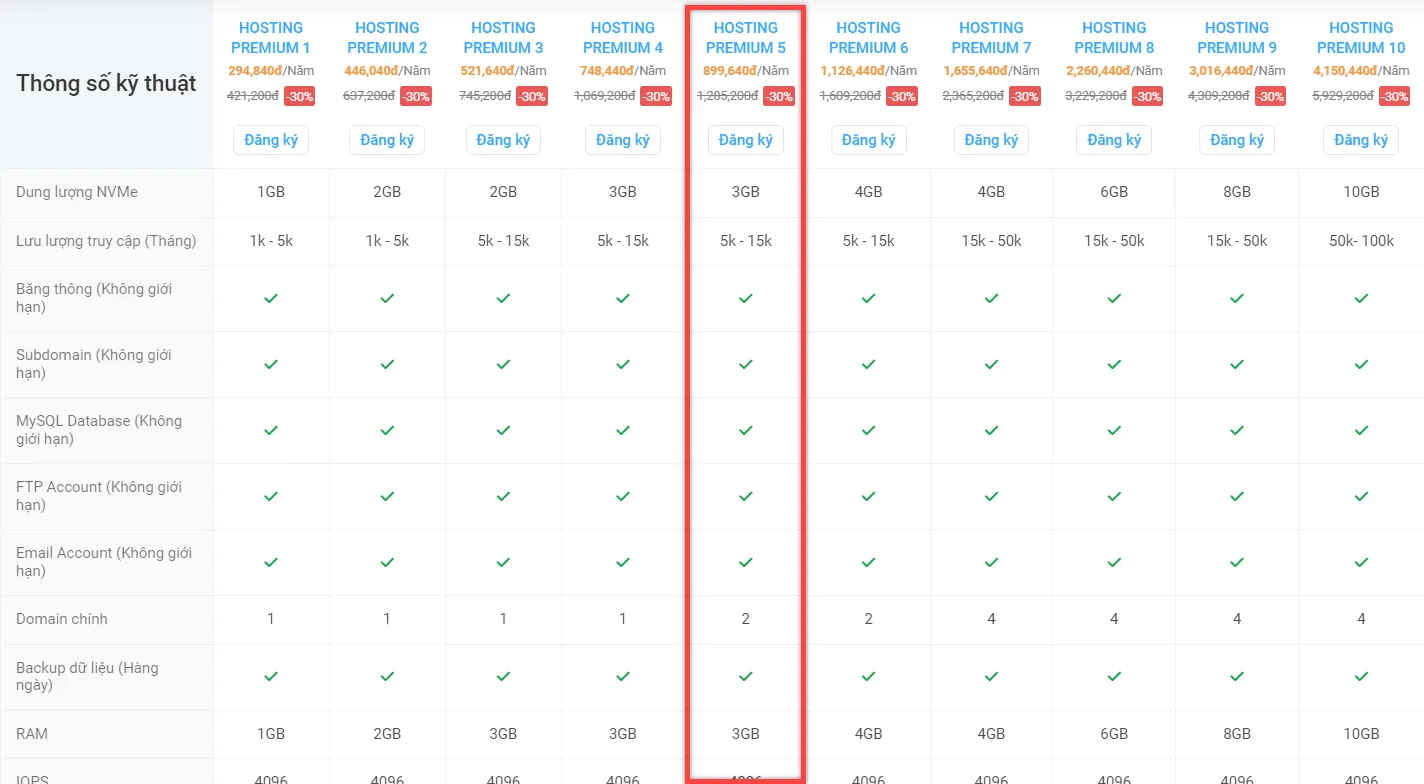The image size is (1424, 784).
Task: Open the Hosting Premium 3 title link
Action: [x=503, y=37]
